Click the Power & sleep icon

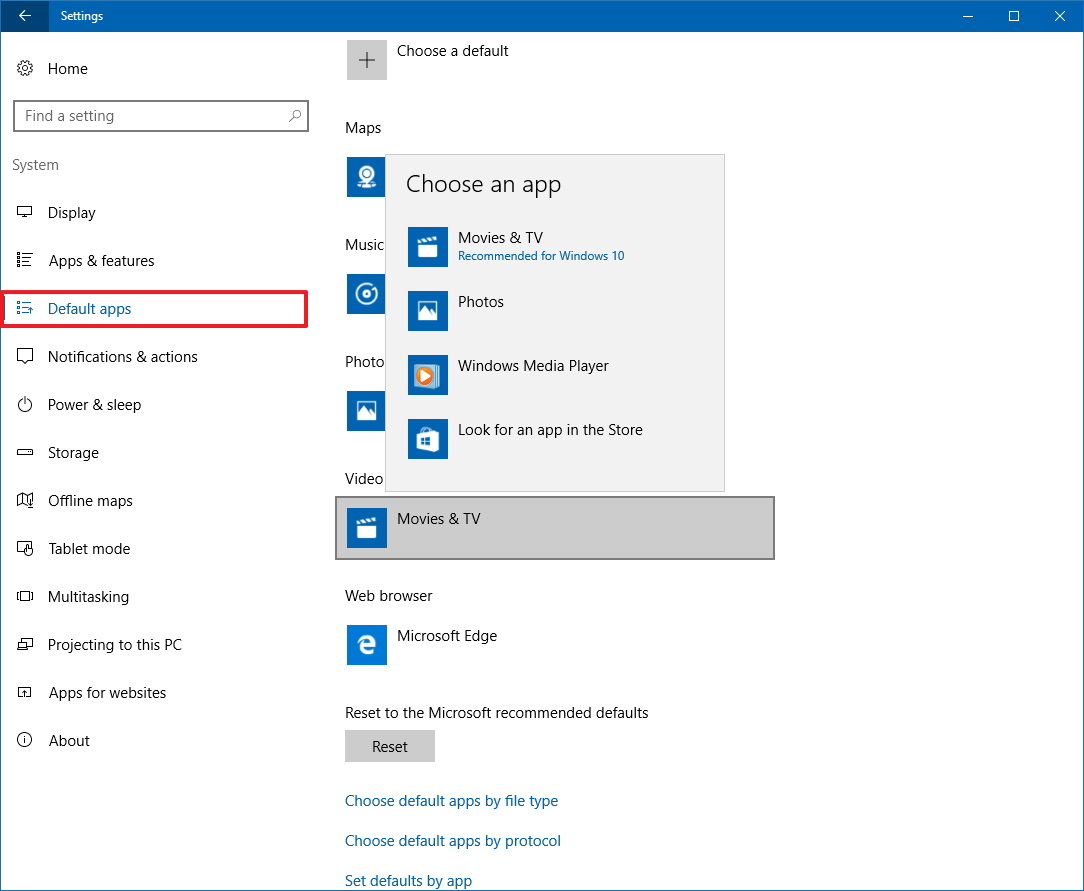[25, 404]
